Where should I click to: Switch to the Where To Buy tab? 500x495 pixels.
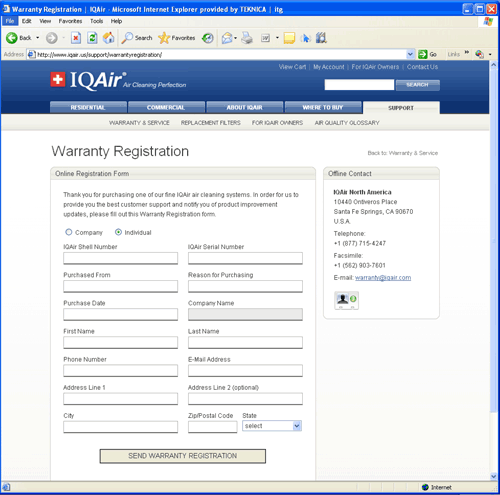(x=323, y=107)
